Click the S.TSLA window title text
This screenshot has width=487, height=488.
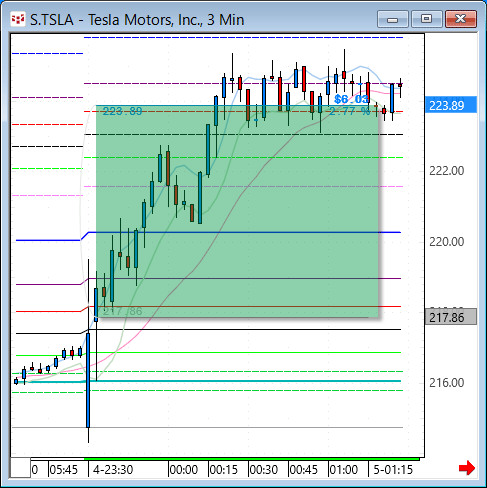pyautogui.click(x=137, y=20)
